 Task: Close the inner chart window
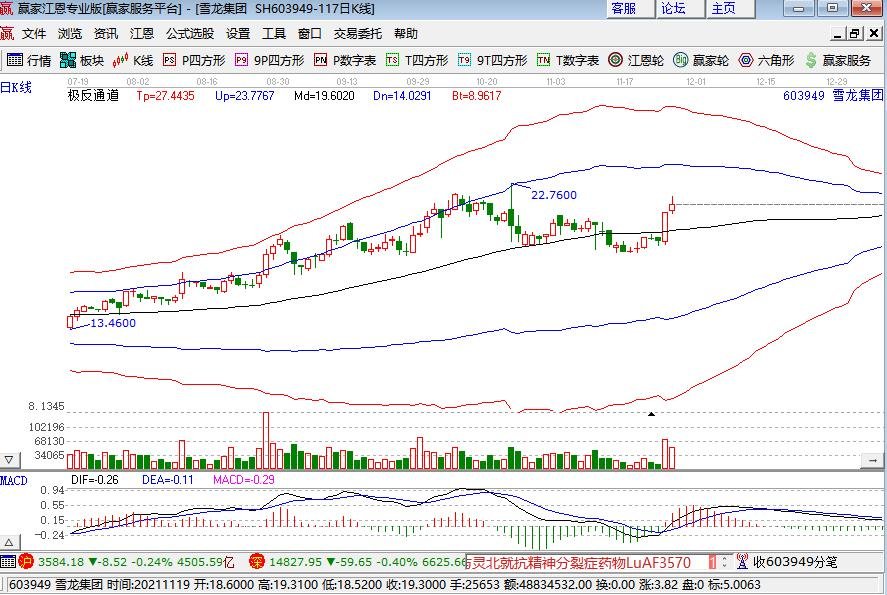873,33
